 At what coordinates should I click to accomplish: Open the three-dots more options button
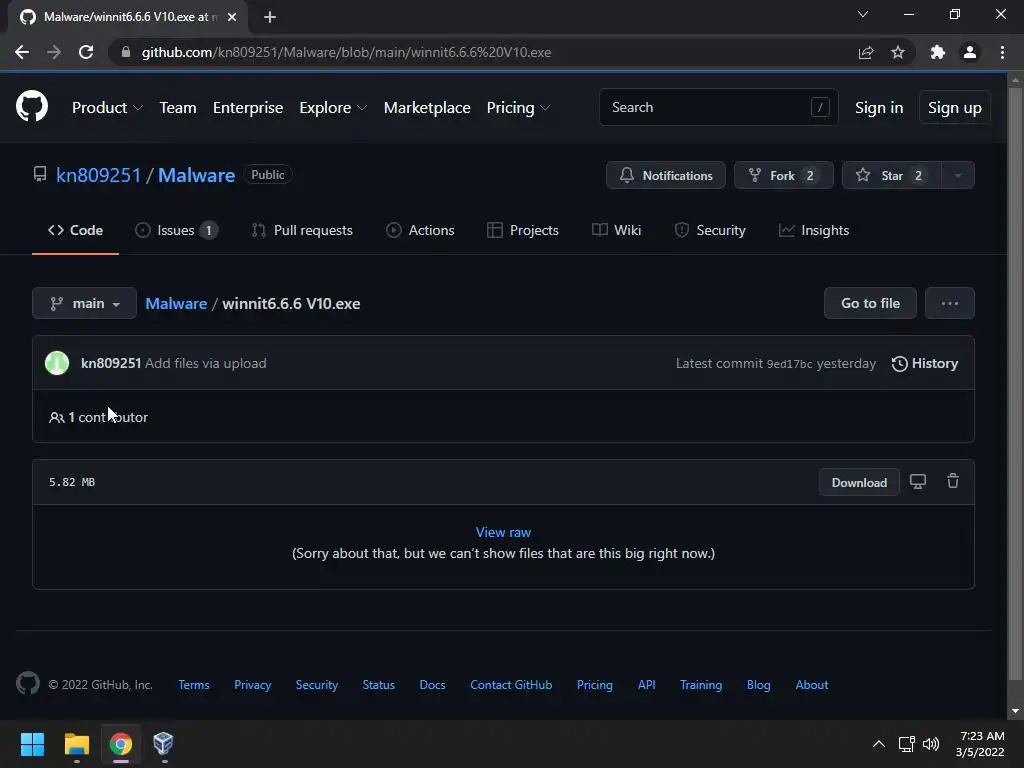[x=950, y=303]
